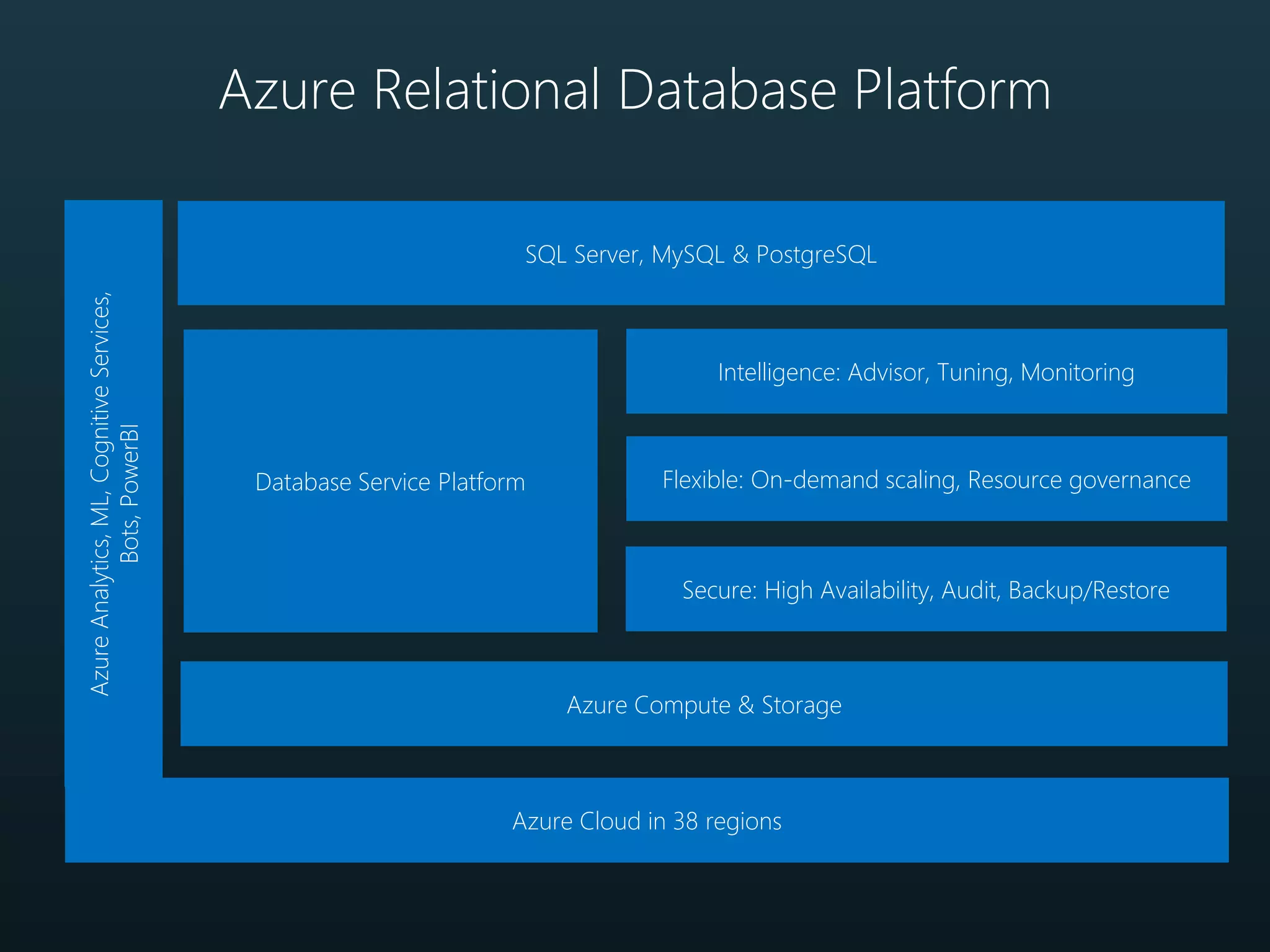Select the SQL Server, MySQL & PostgreSQL box
The image size is (1270, 952).
tap(701, 253)
